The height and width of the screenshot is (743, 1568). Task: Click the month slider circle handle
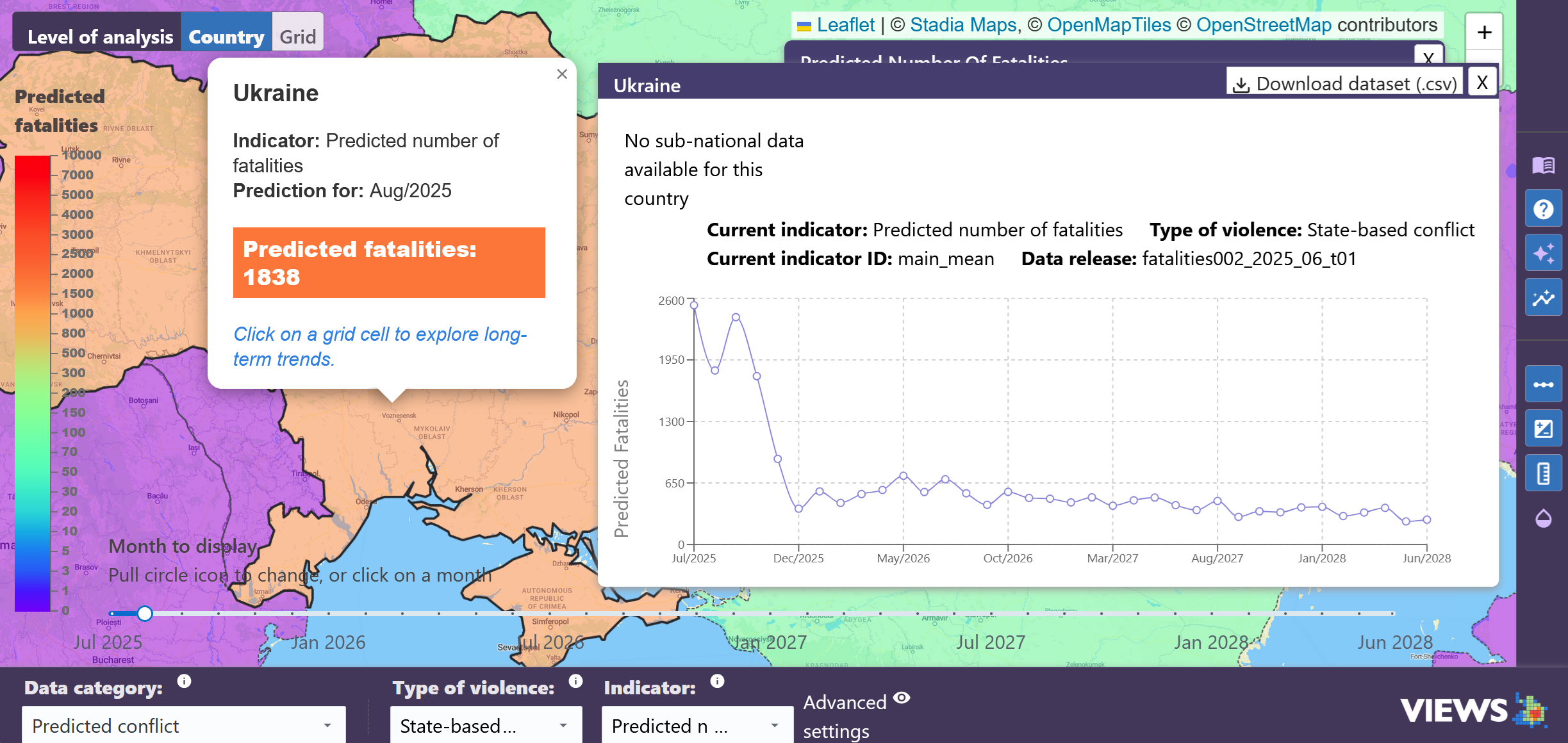[x=145, y=614]
